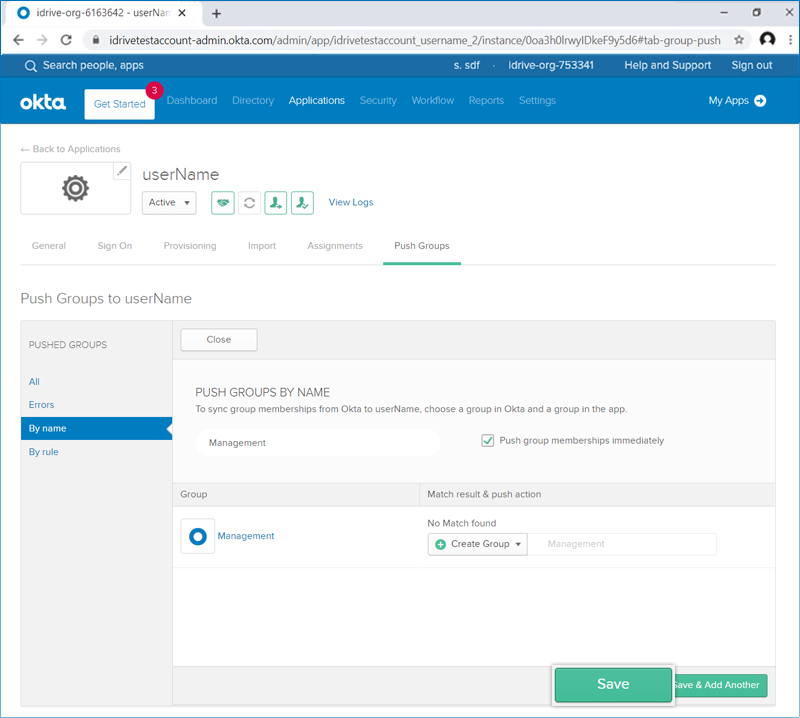This screenshot has width=800, height=718.
Task: Open the Security menu
Action: pyautogui.click(x=378, y=101)
